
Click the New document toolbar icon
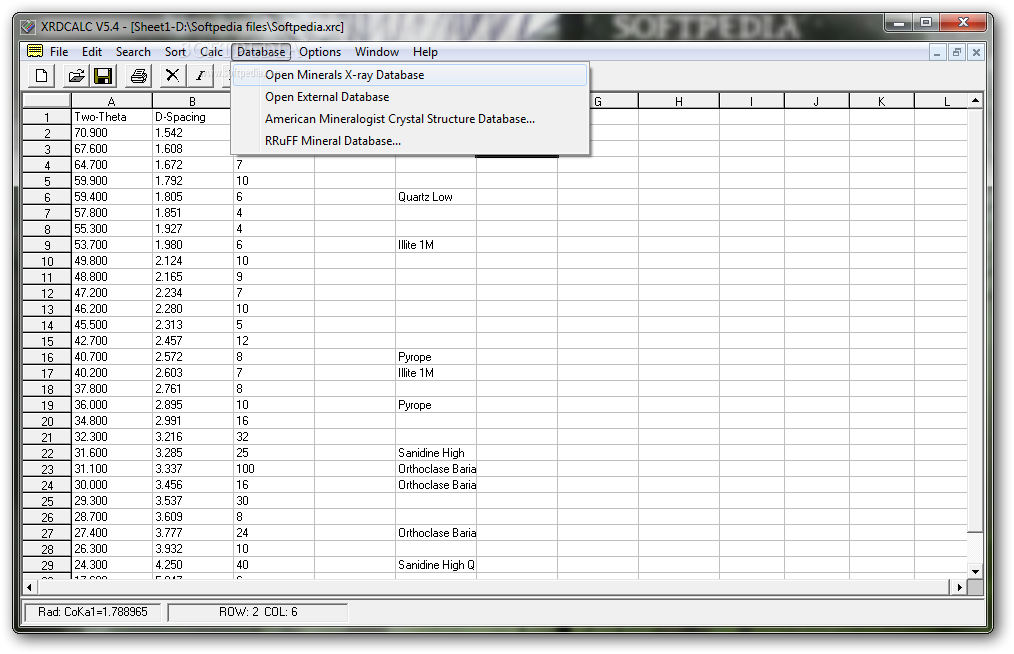[x=41, y=76]
